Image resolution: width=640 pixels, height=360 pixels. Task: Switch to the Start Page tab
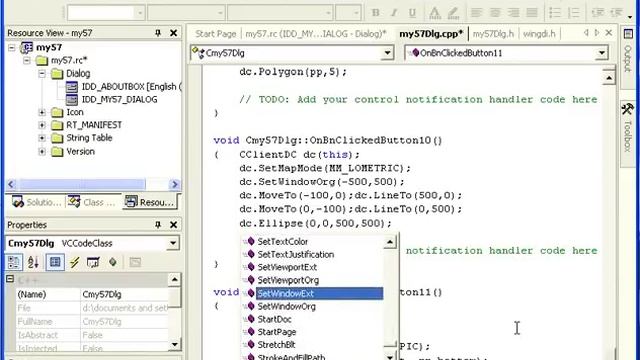[x=216, y=34]
